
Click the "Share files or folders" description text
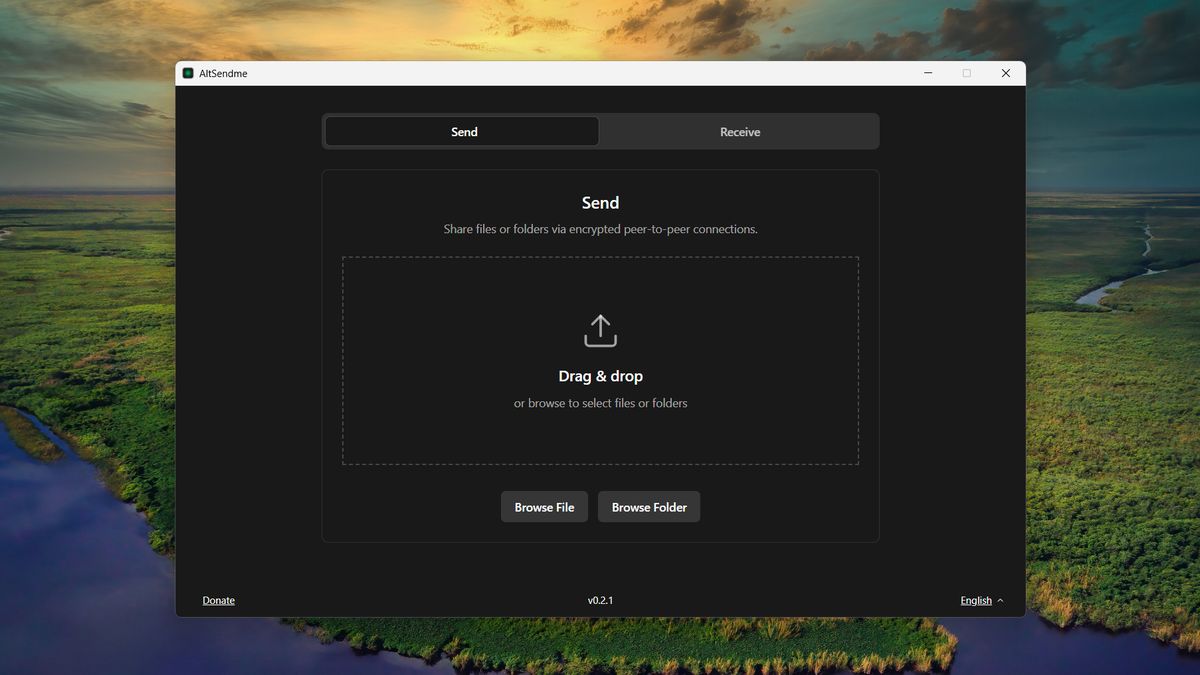tap(600, 229)
